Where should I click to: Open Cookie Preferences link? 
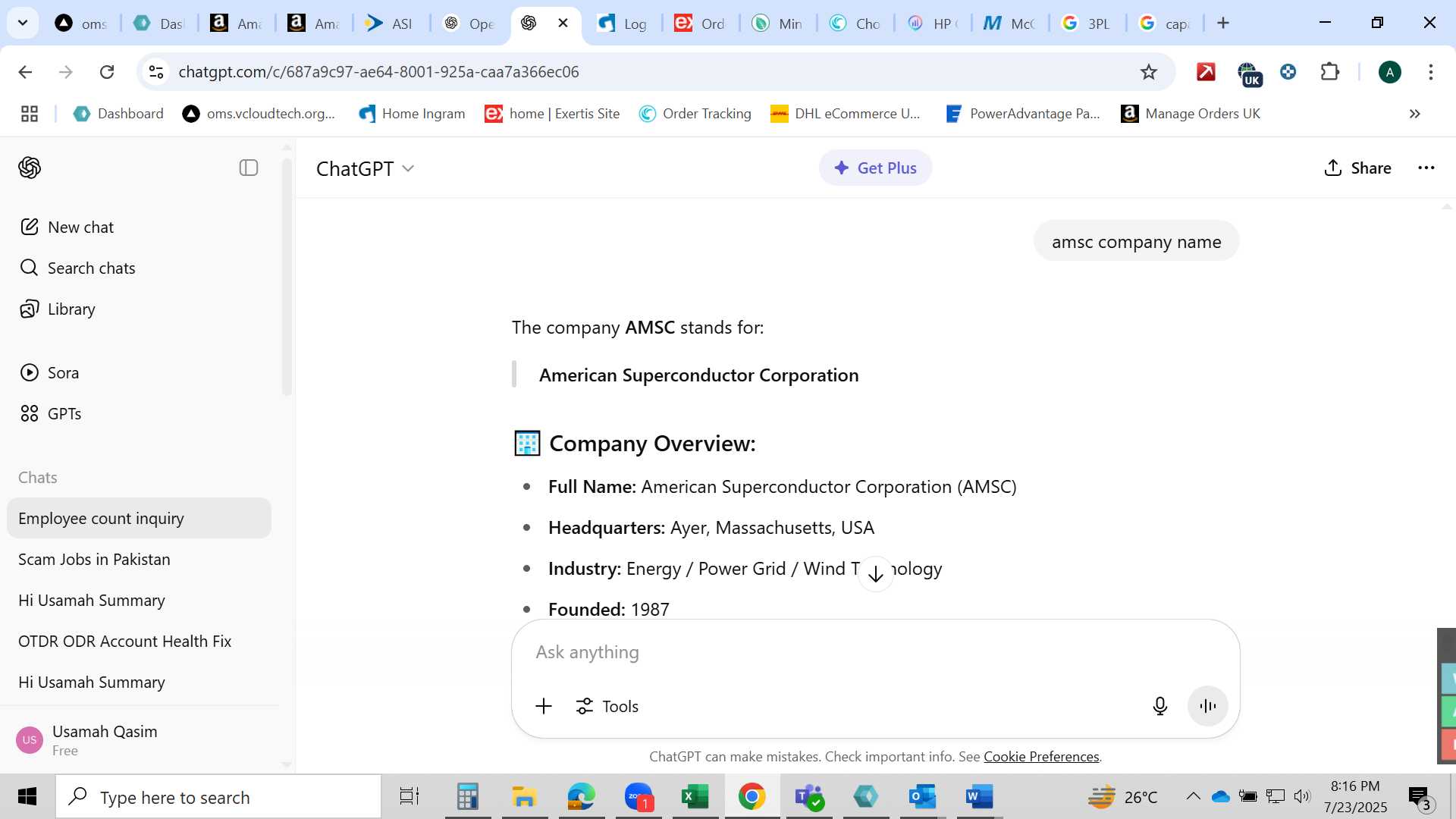[1041, 756]
